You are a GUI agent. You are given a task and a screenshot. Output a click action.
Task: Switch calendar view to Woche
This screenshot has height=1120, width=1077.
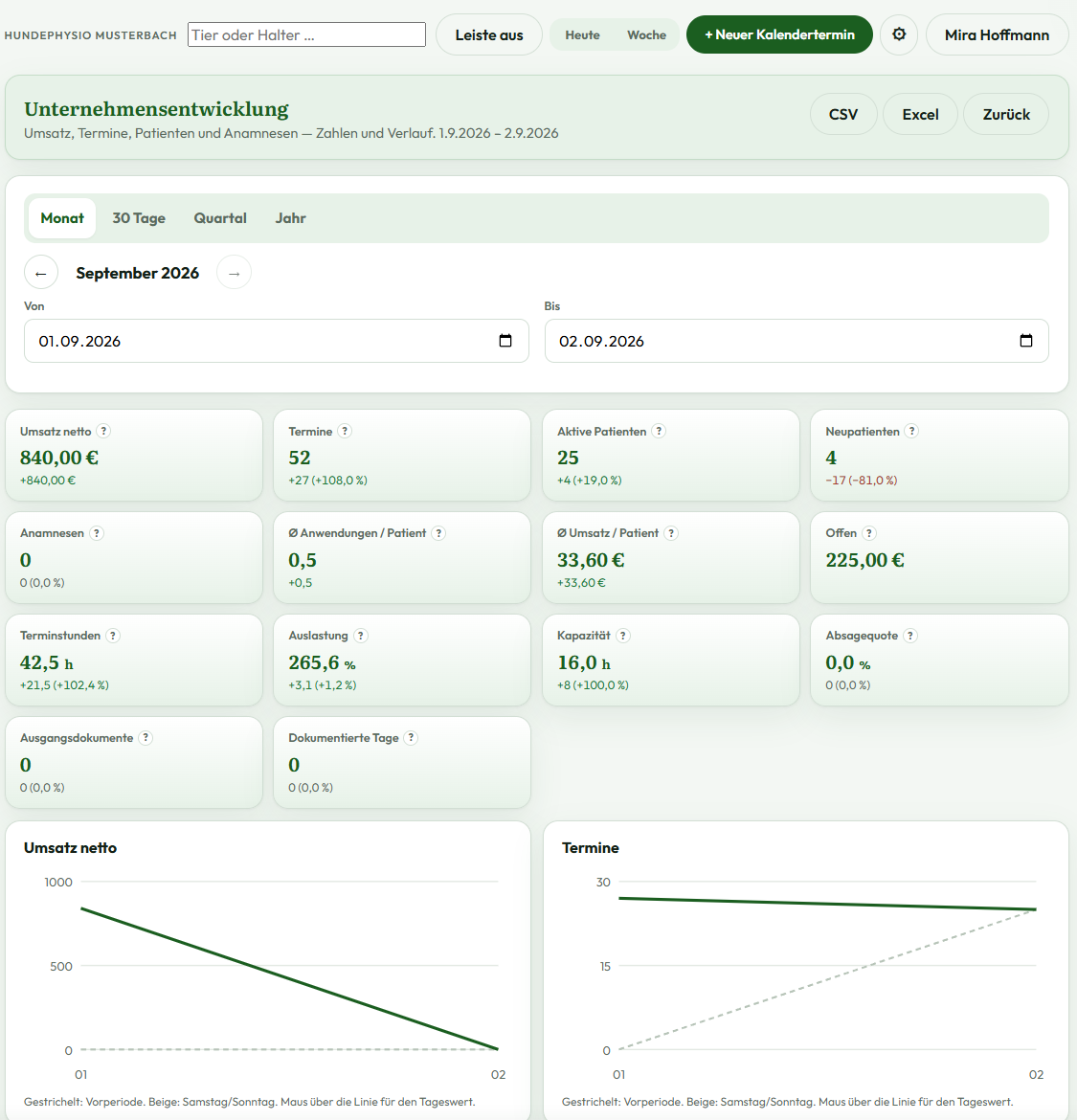(646, 34)
